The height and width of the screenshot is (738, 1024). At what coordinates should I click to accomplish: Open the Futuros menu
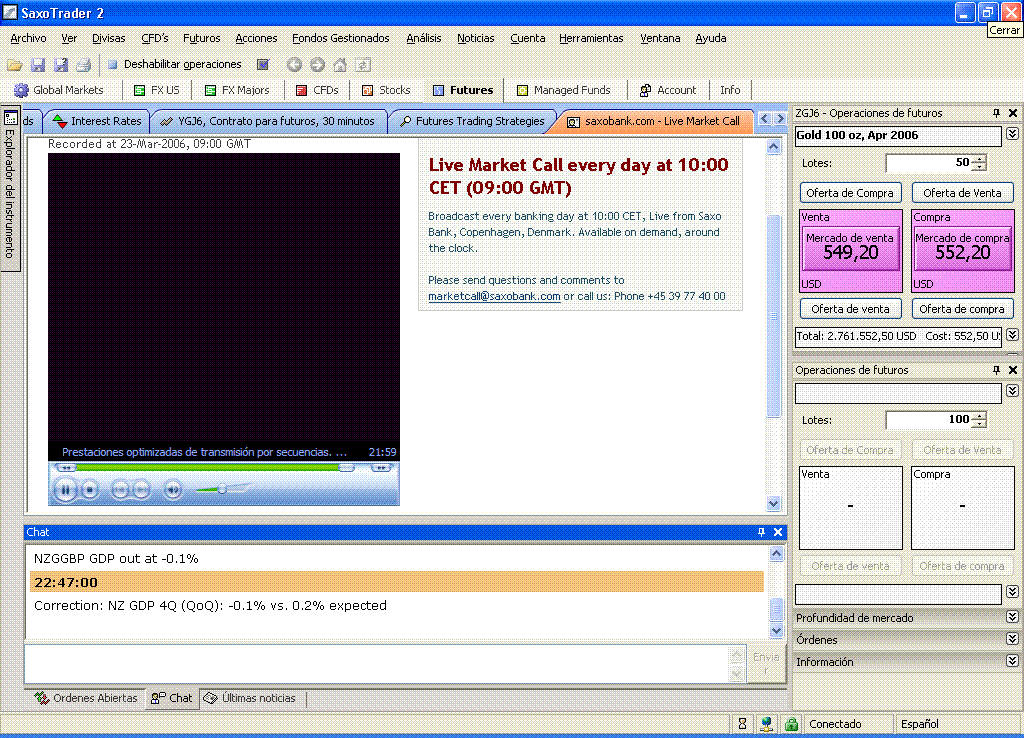(x=201, y=38)
